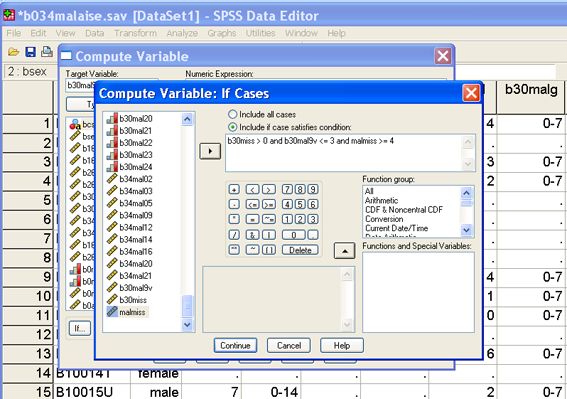Select variable b34mal02 in the list
The width and height of the screenshot is (567, 399).
[x=129, y=179]
